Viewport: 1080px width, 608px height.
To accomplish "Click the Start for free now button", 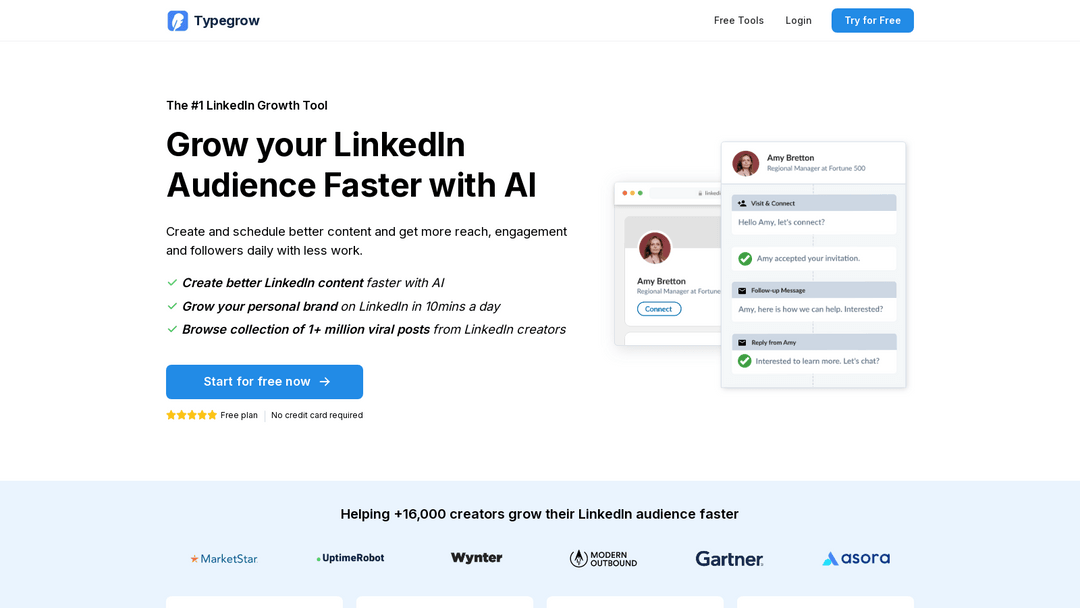I will (264, 381).
